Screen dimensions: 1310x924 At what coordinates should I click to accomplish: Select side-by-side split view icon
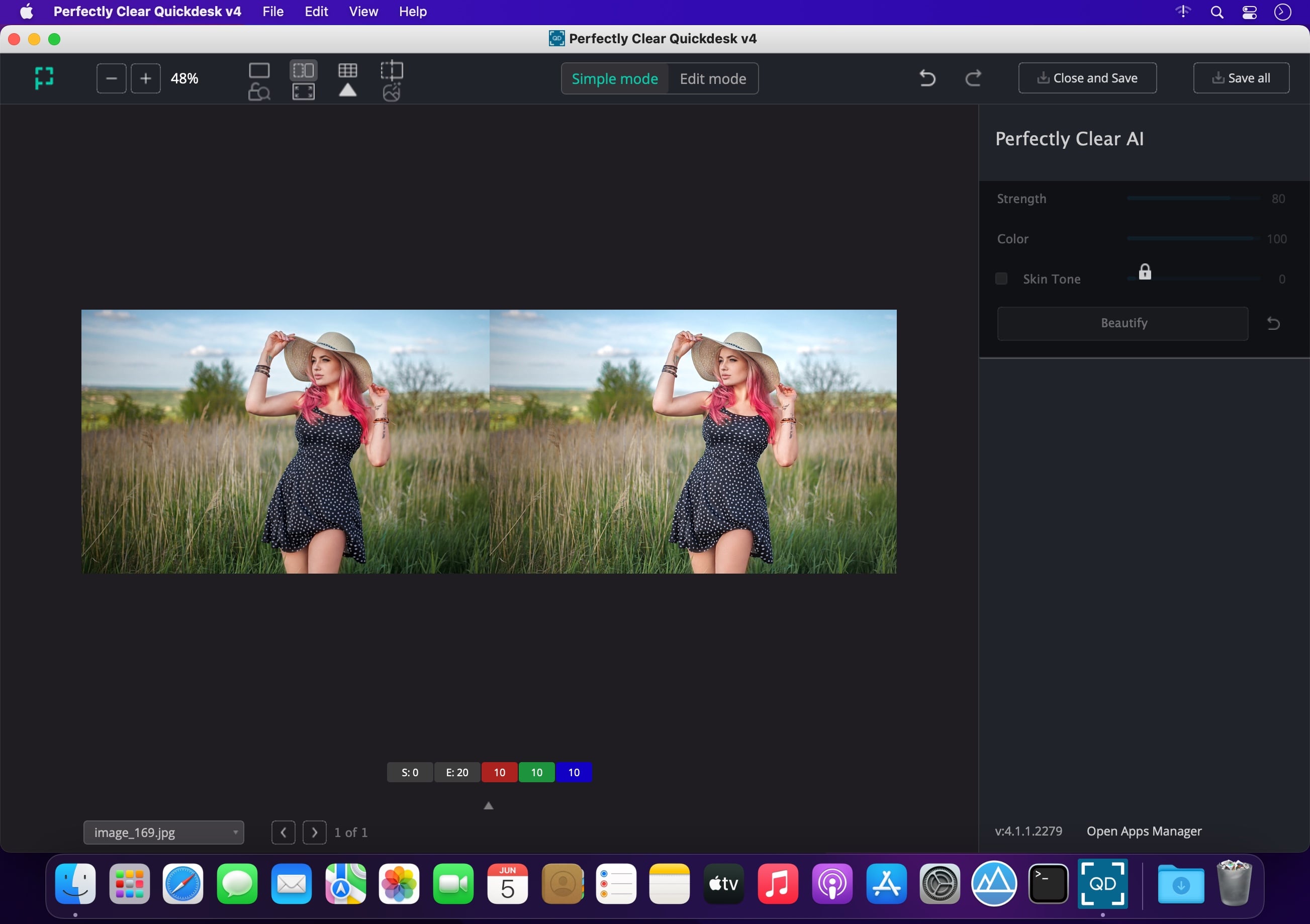(x=303, y=71)
